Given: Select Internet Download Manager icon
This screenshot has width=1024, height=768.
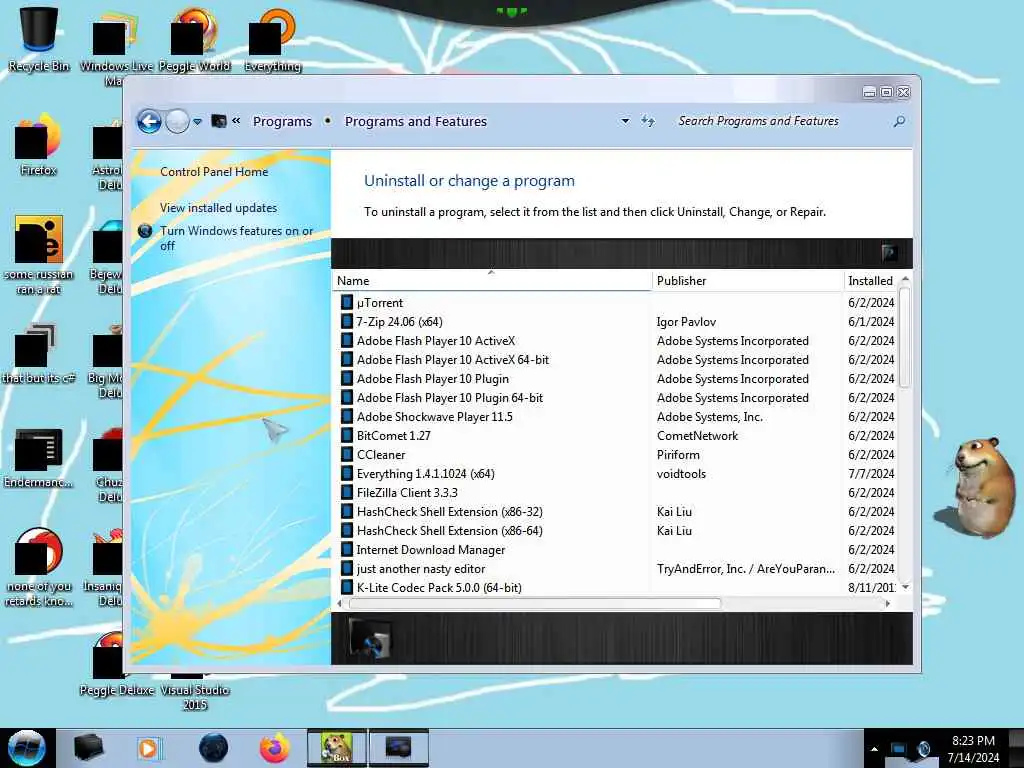Looking at the screenshot, I should pyautogui.click(x=347, y=550).
